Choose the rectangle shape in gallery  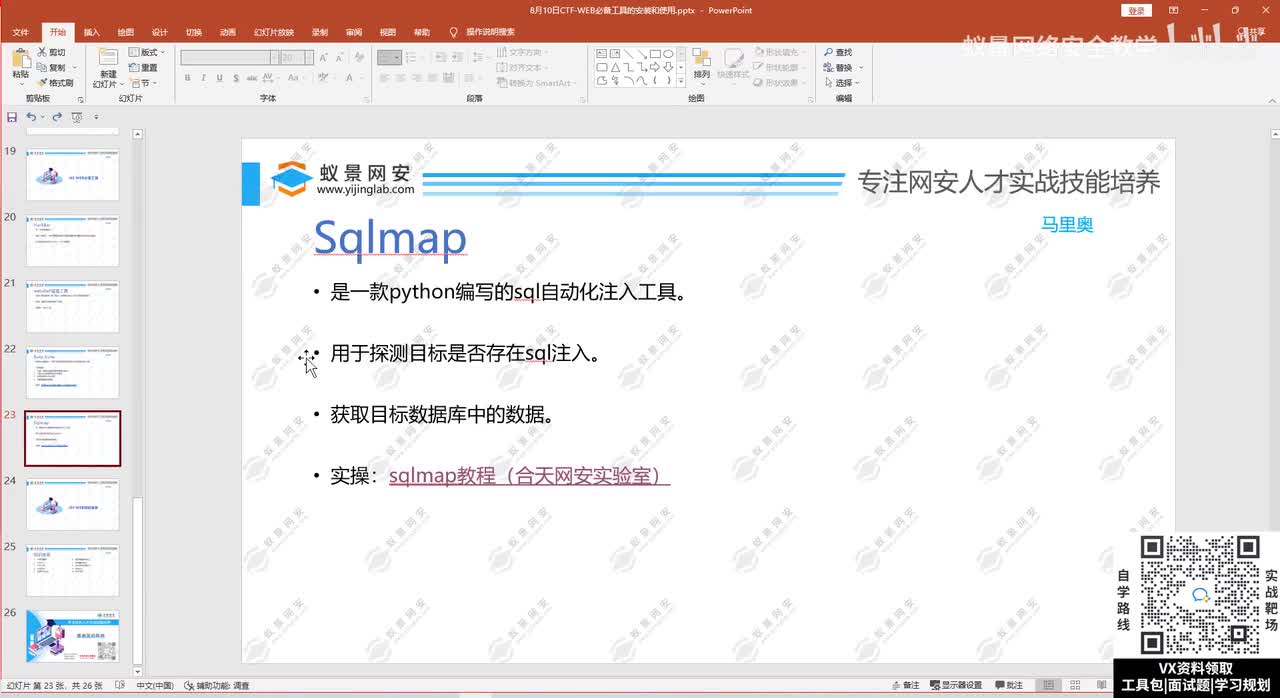(654, 53)
